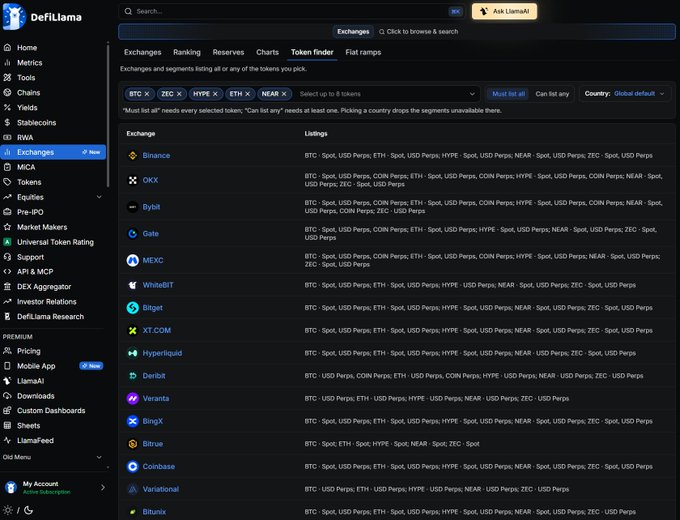The image size is (680, 520).
Task: Open the Gate exchange link
Action: tap(150, 233)
